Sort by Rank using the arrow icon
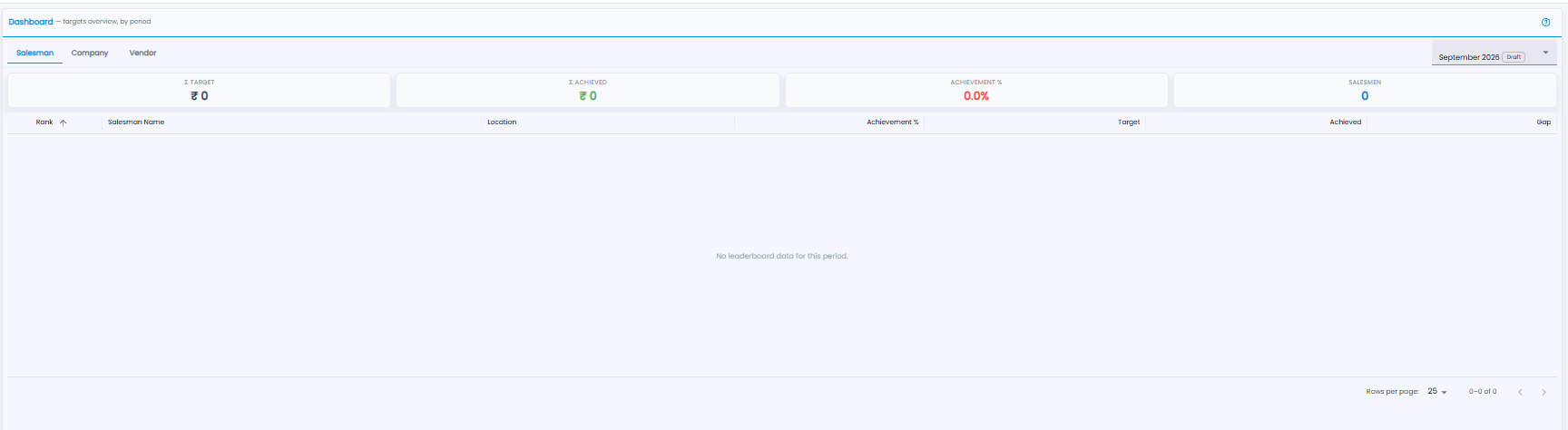The width and height of the screenshot is (1568, 430). [x=63, y=122]
